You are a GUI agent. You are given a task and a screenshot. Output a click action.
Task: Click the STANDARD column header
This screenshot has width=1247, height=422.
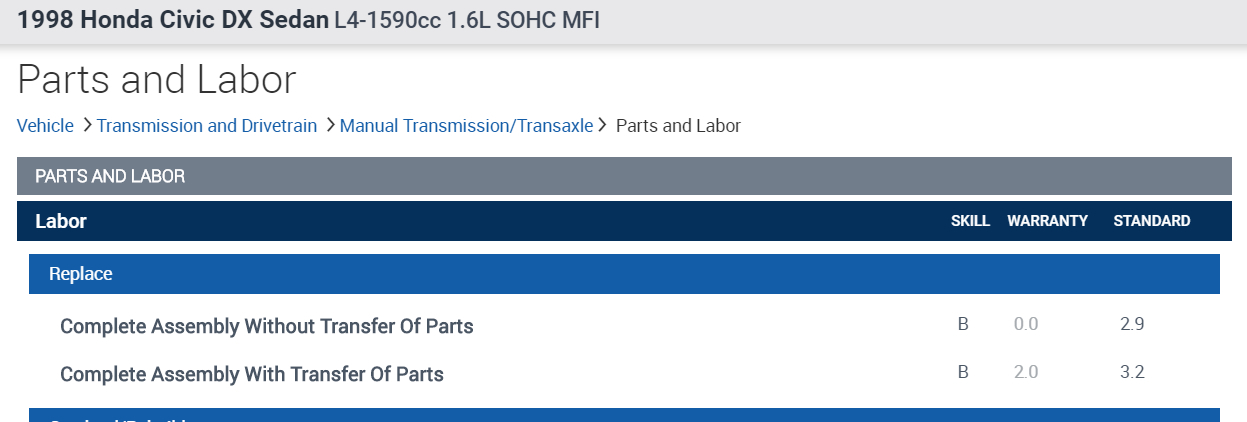pyautogui.click(x=1152, y=221)
